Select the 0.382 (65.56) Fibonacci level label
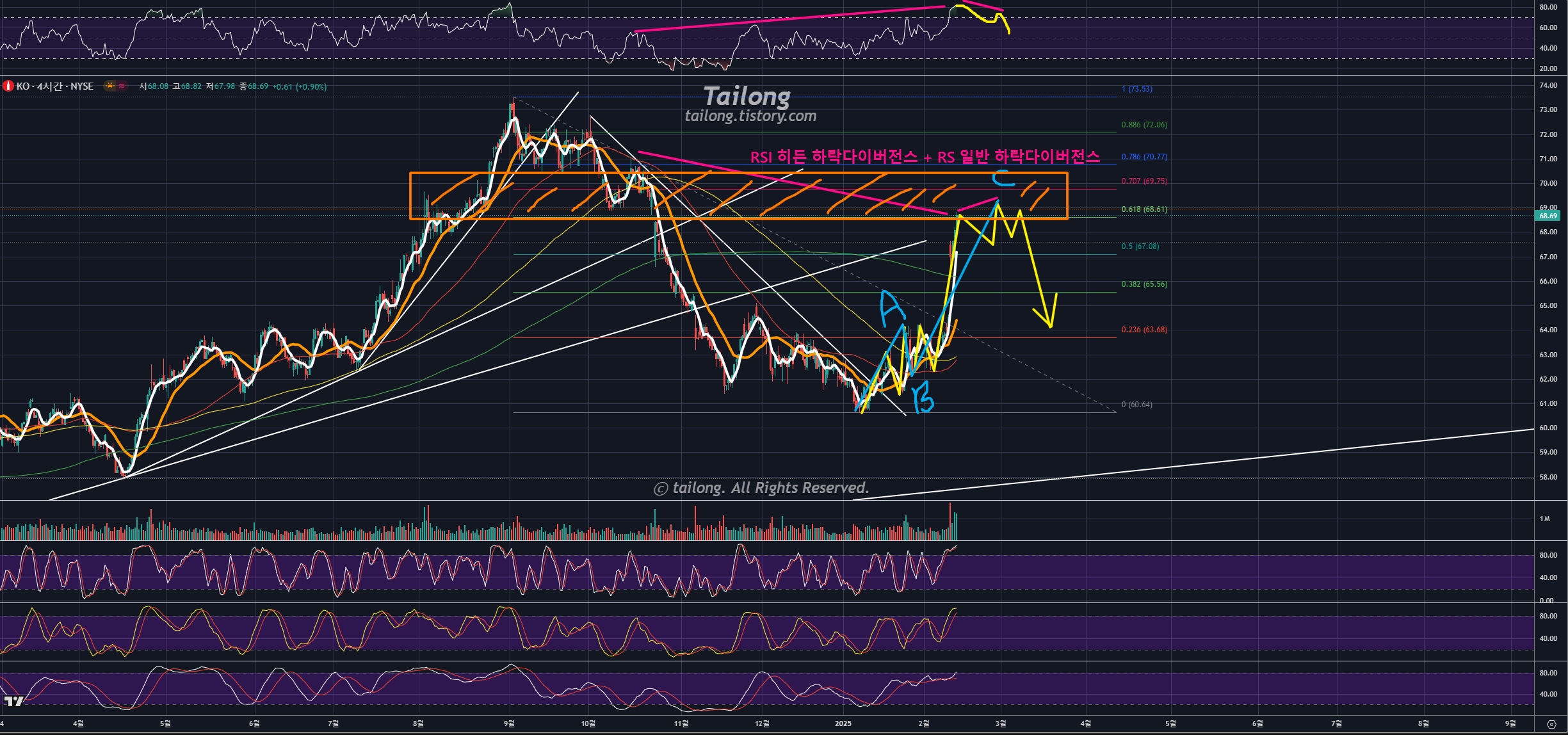1568x735 pixels. point(1144,284)
